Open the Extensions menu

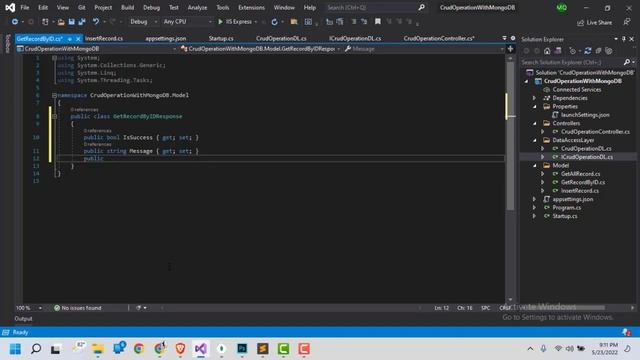pyautogui.click(x=251, y=7)
